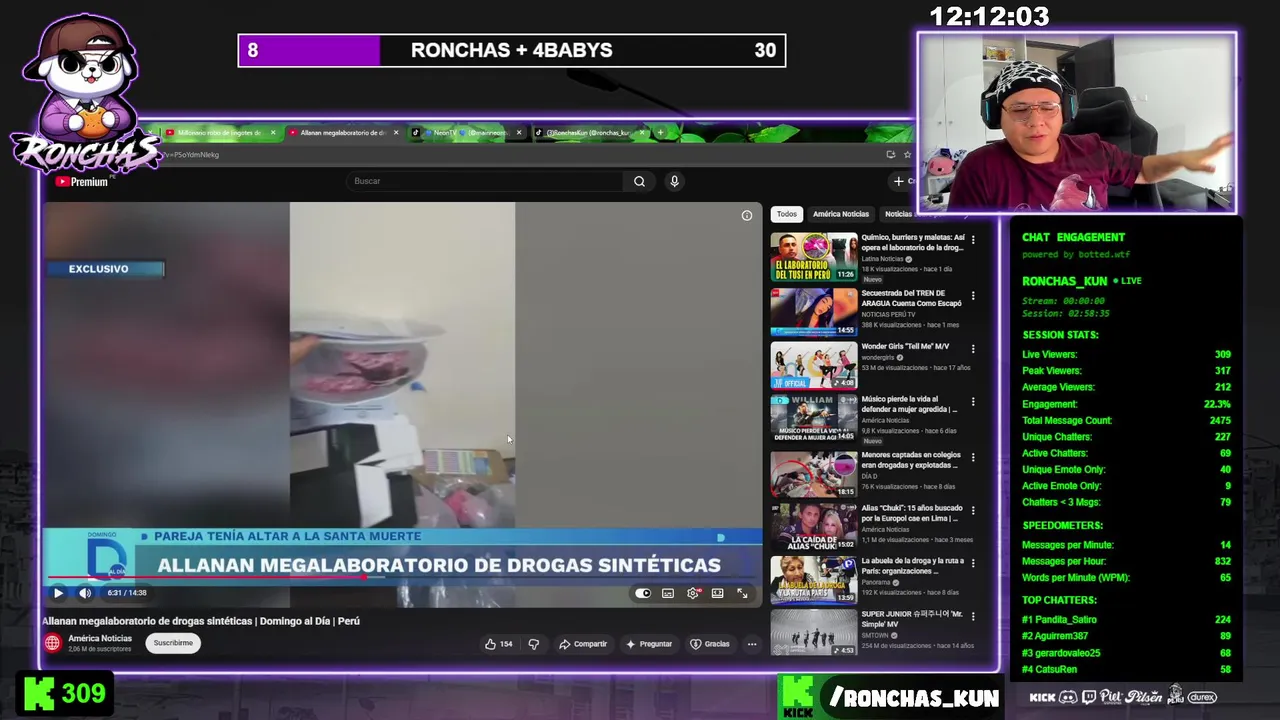Open options menu for Menores captadas video
The width and height of the screenshot is (1280, 720).
click(x=973, y=458)
